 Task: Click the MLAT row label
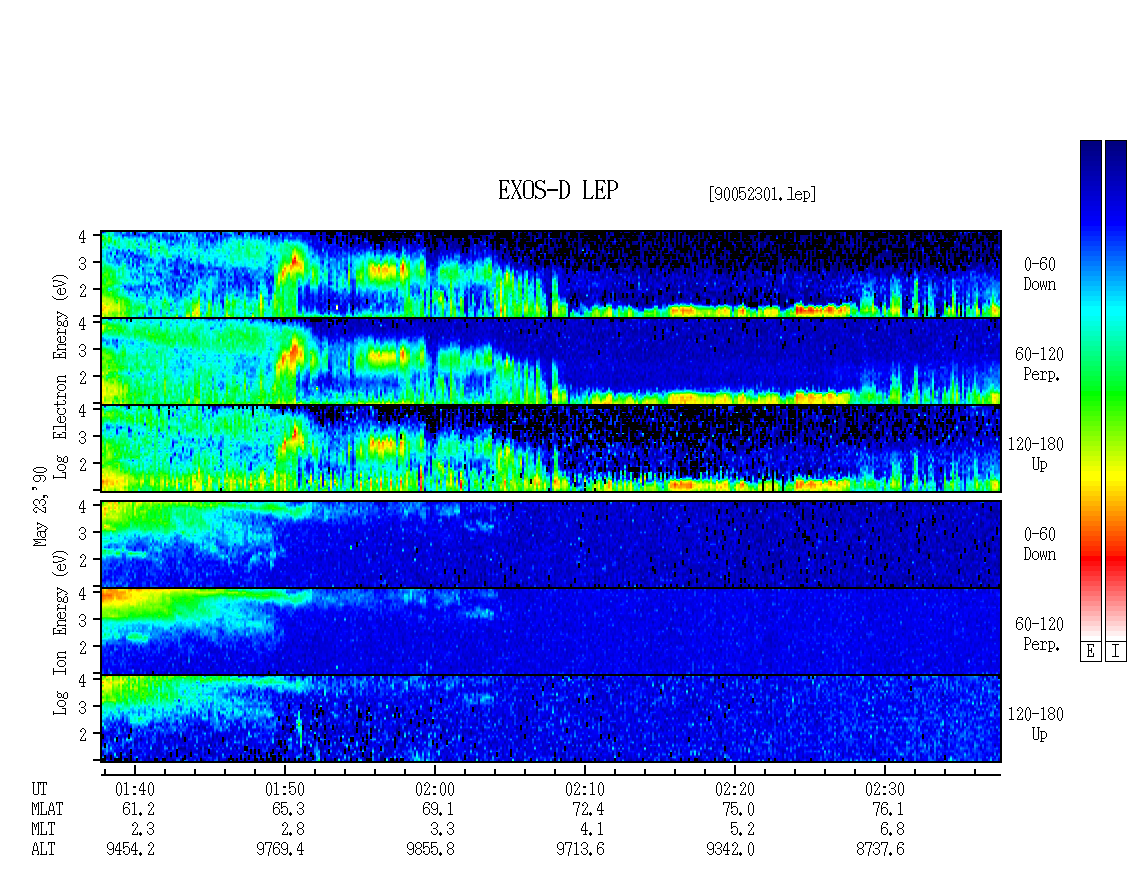pos(47,809)
